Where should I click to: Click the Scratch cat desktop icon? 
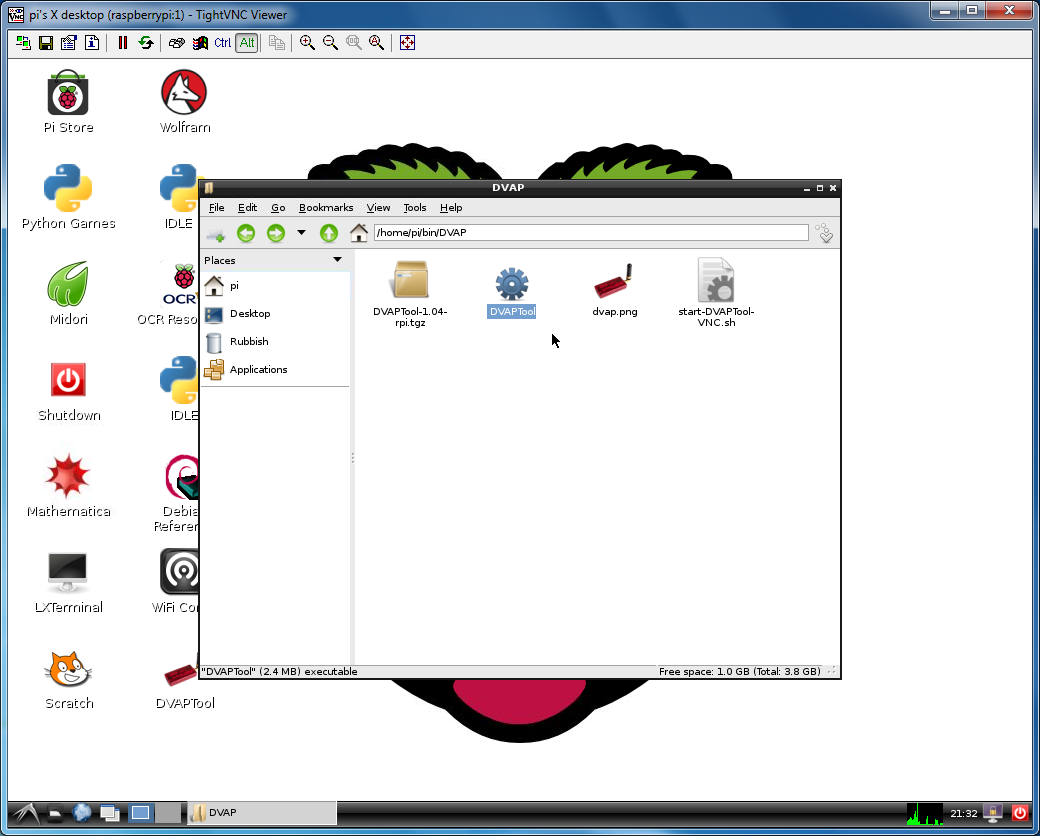pyautogui.click(x=68, y=678)
